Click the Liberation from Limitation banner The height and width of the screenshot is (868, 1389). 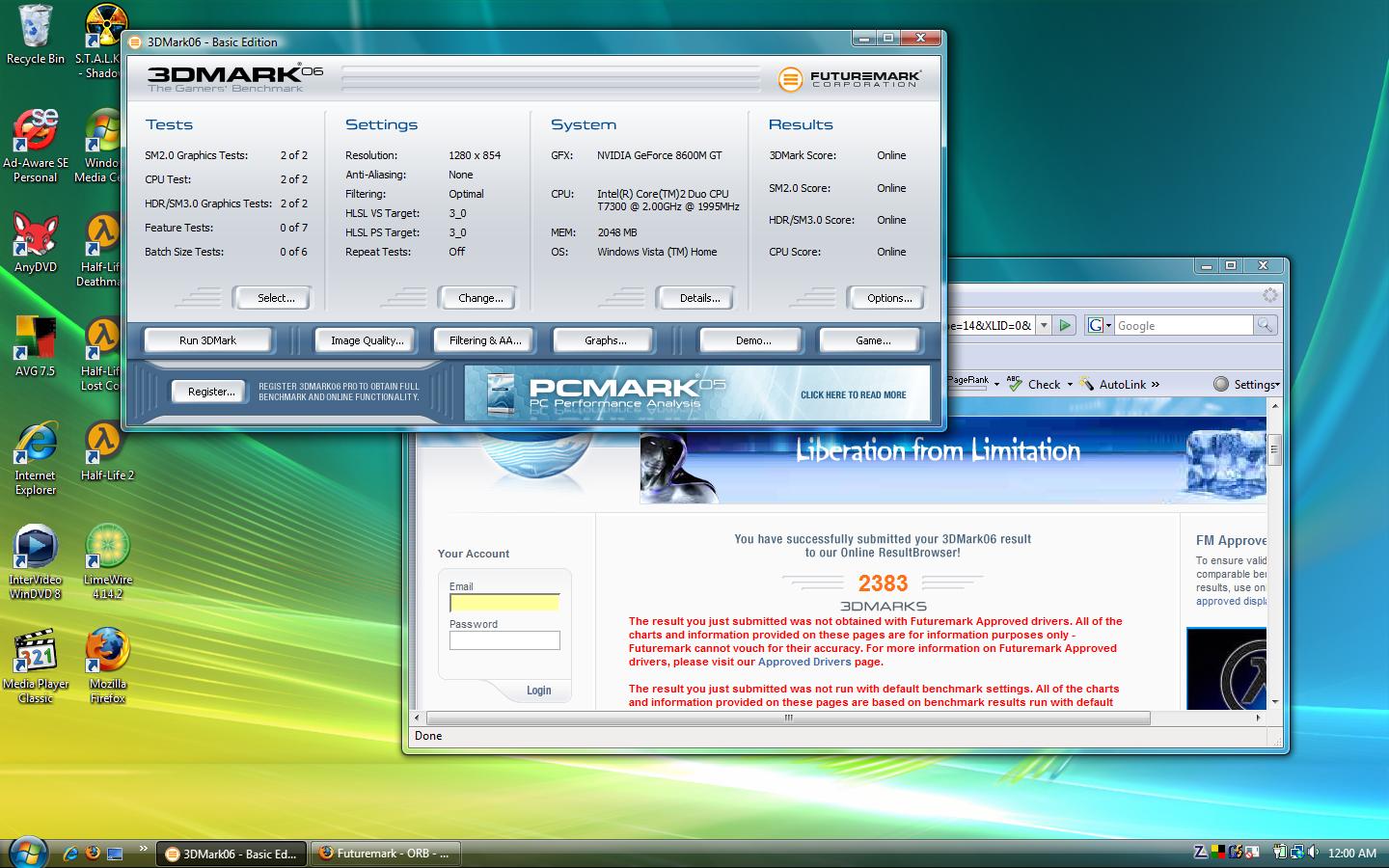(953, 460)
